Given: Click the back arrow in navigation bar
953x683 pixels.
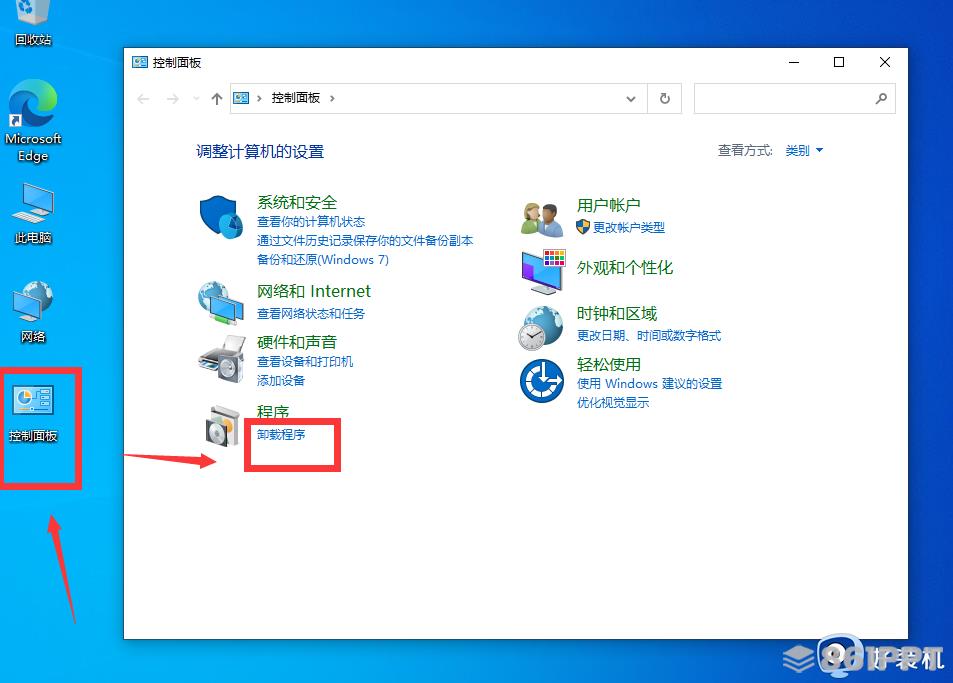Looking at the screenshot, I should (x=143, y=98).
